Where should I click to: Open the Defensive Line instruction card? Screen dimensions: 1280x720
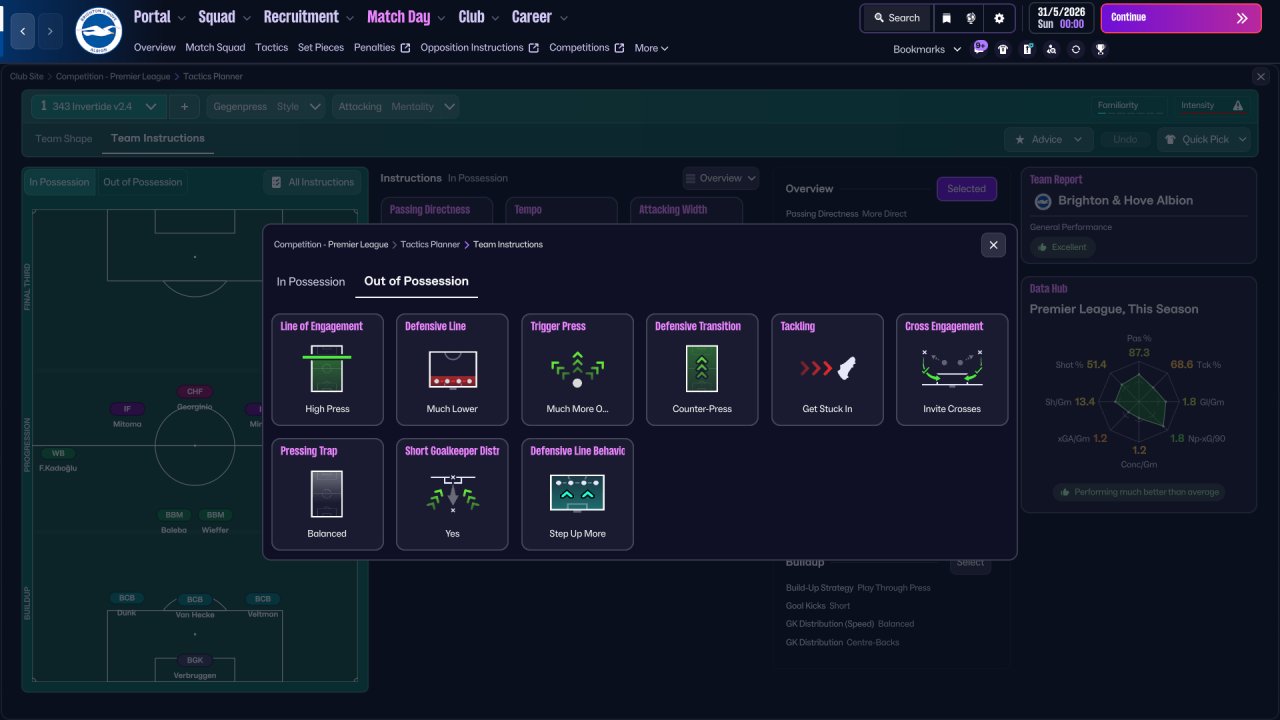pyautogui.click(x=452, y=370)
